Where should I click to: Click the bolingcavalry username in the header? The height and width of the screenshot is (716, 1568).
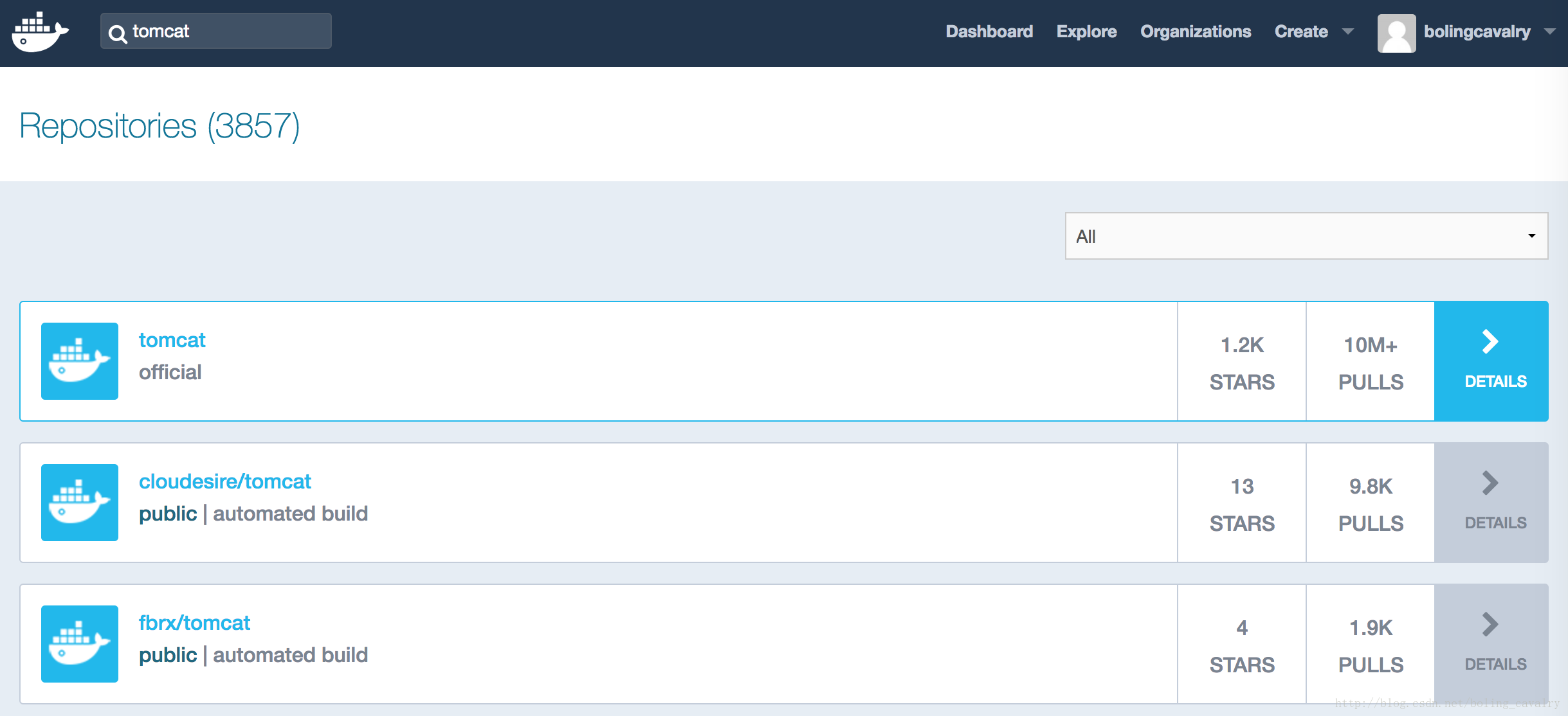[x=1477, y=31]
